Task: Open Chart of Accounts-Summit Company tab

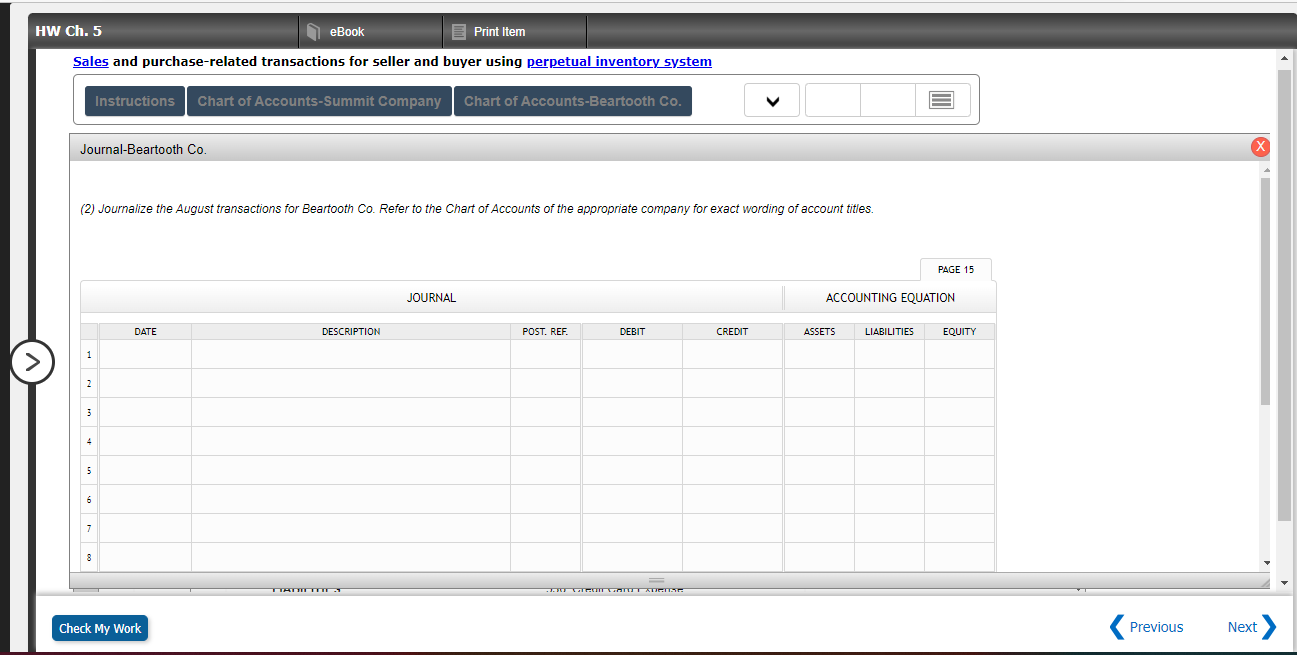Action: tap(319, 100)
